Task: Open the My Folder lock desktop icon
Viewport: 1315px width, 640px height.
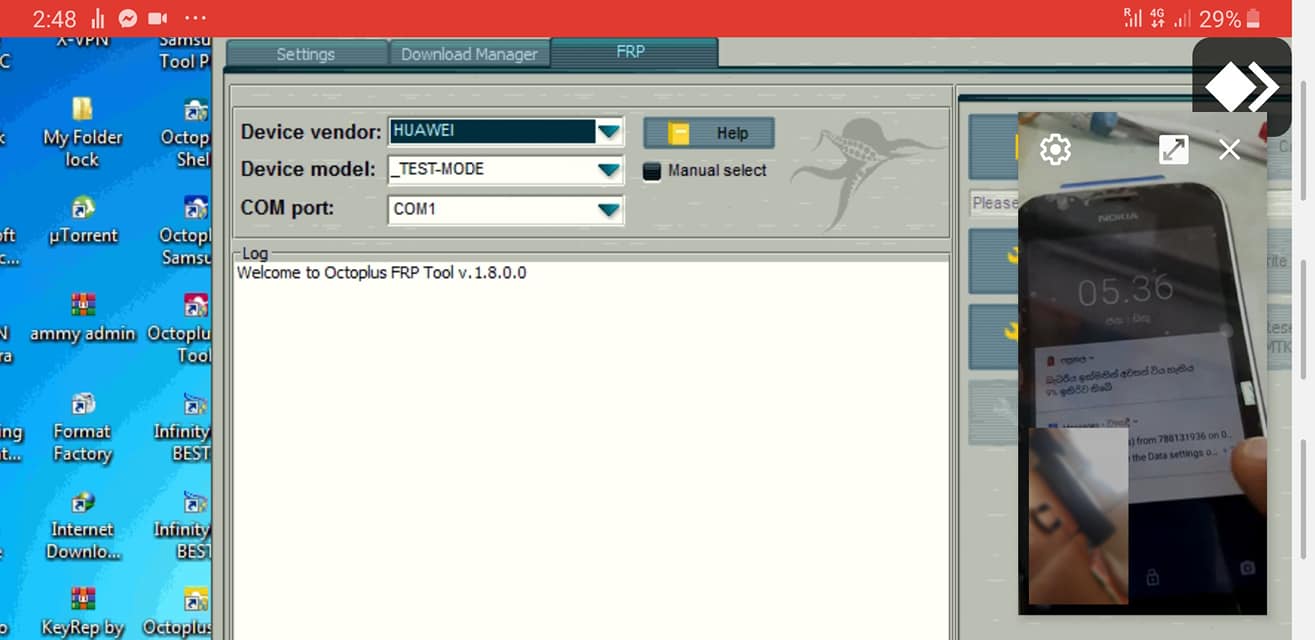Action: tap(82, 132)
